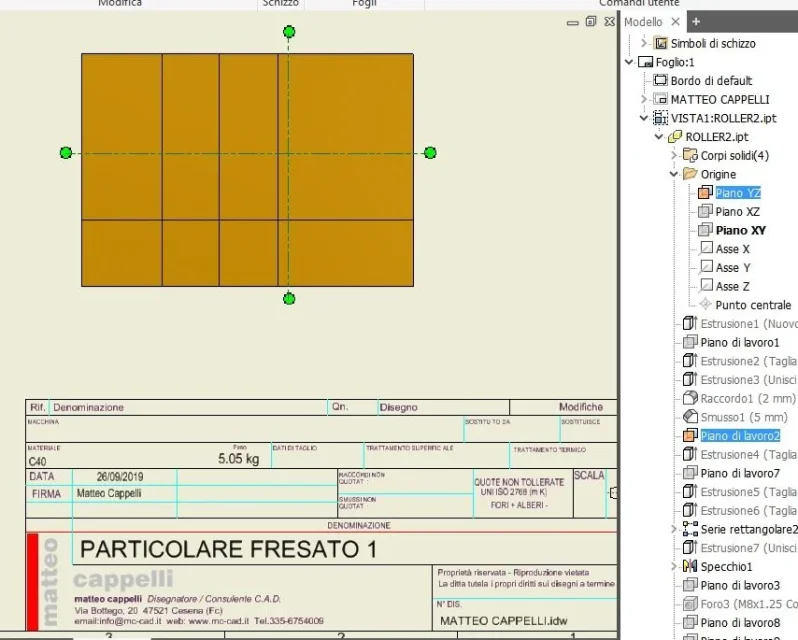Click the 5.05 kg weight value

(239, 458)
